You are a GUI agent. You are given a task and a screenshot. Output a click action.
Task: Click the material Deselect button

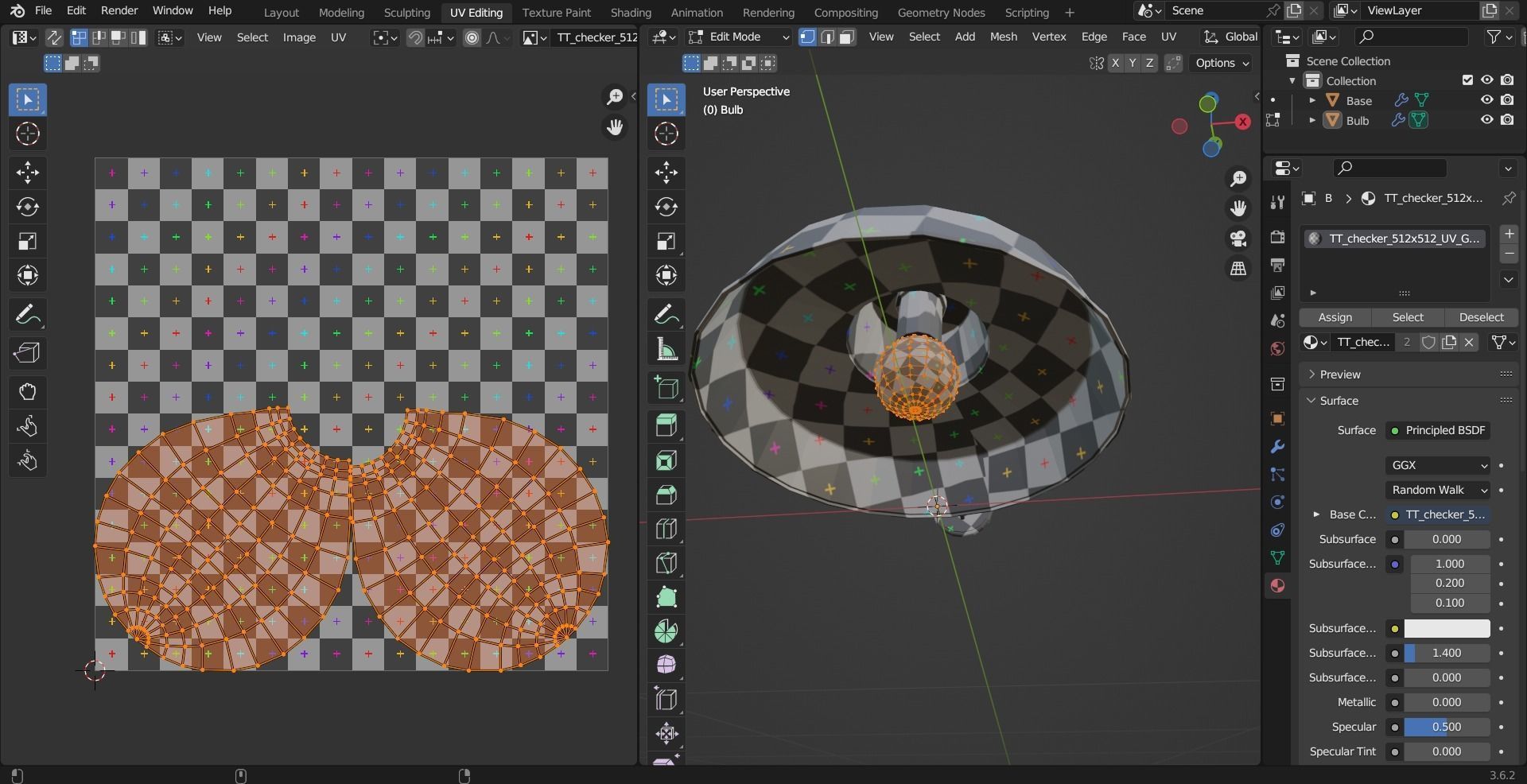click(x=1481, y=317)
